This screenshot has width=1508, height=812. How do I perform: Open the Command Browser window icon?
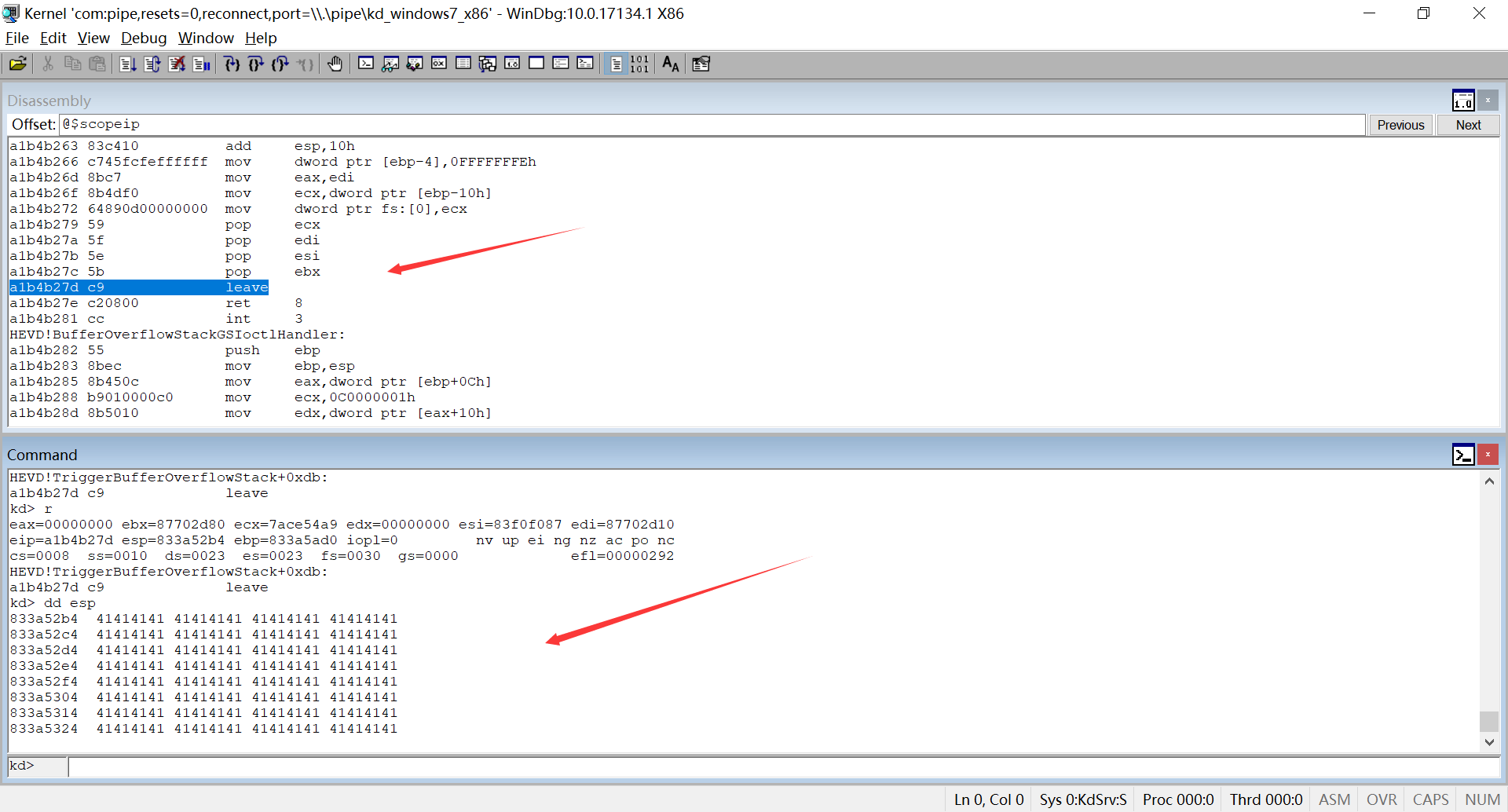[x=585, y=64]
